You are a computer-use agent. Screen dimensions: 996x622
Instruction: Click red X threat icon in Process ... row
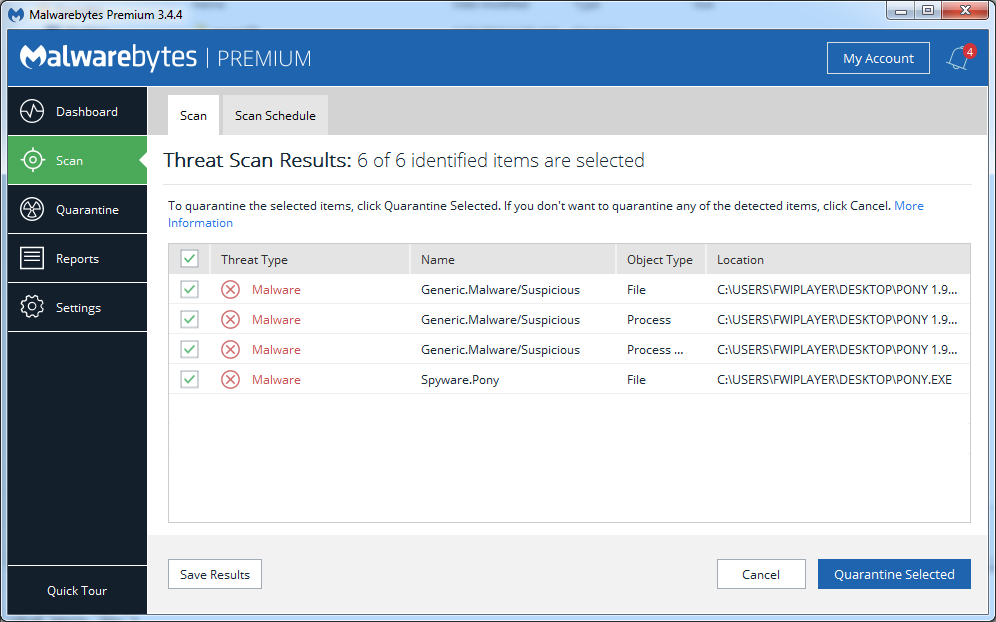[x=230, y=349]
